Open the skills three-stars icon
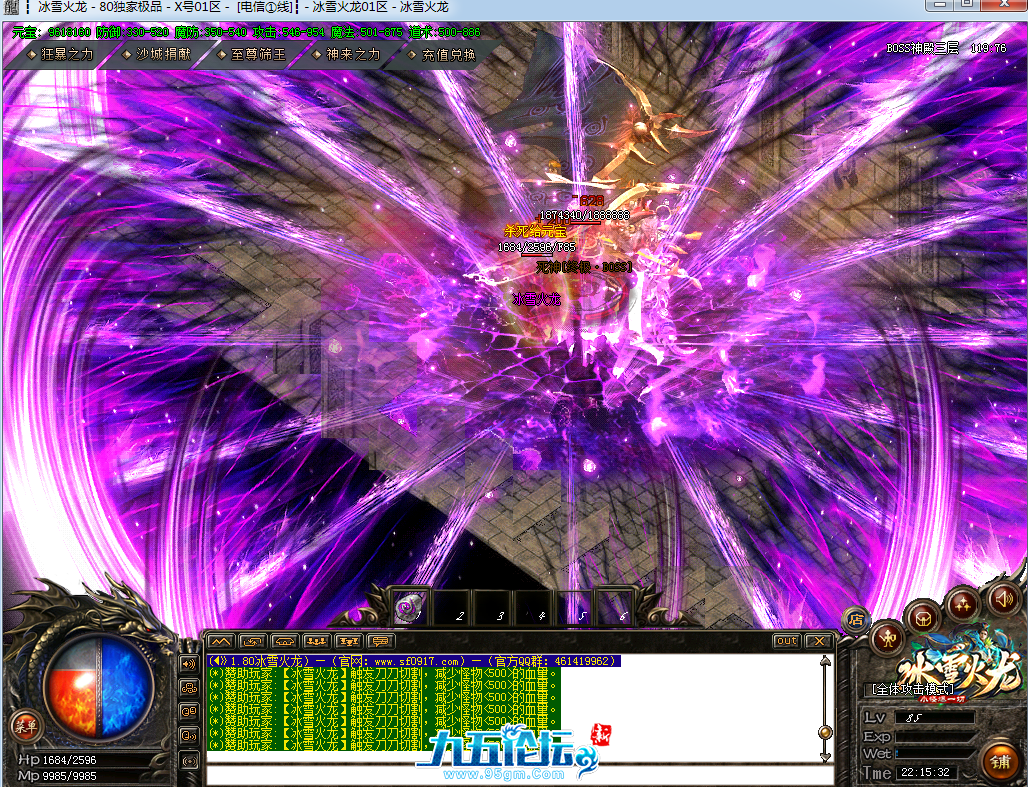 [x=962, y=603]
